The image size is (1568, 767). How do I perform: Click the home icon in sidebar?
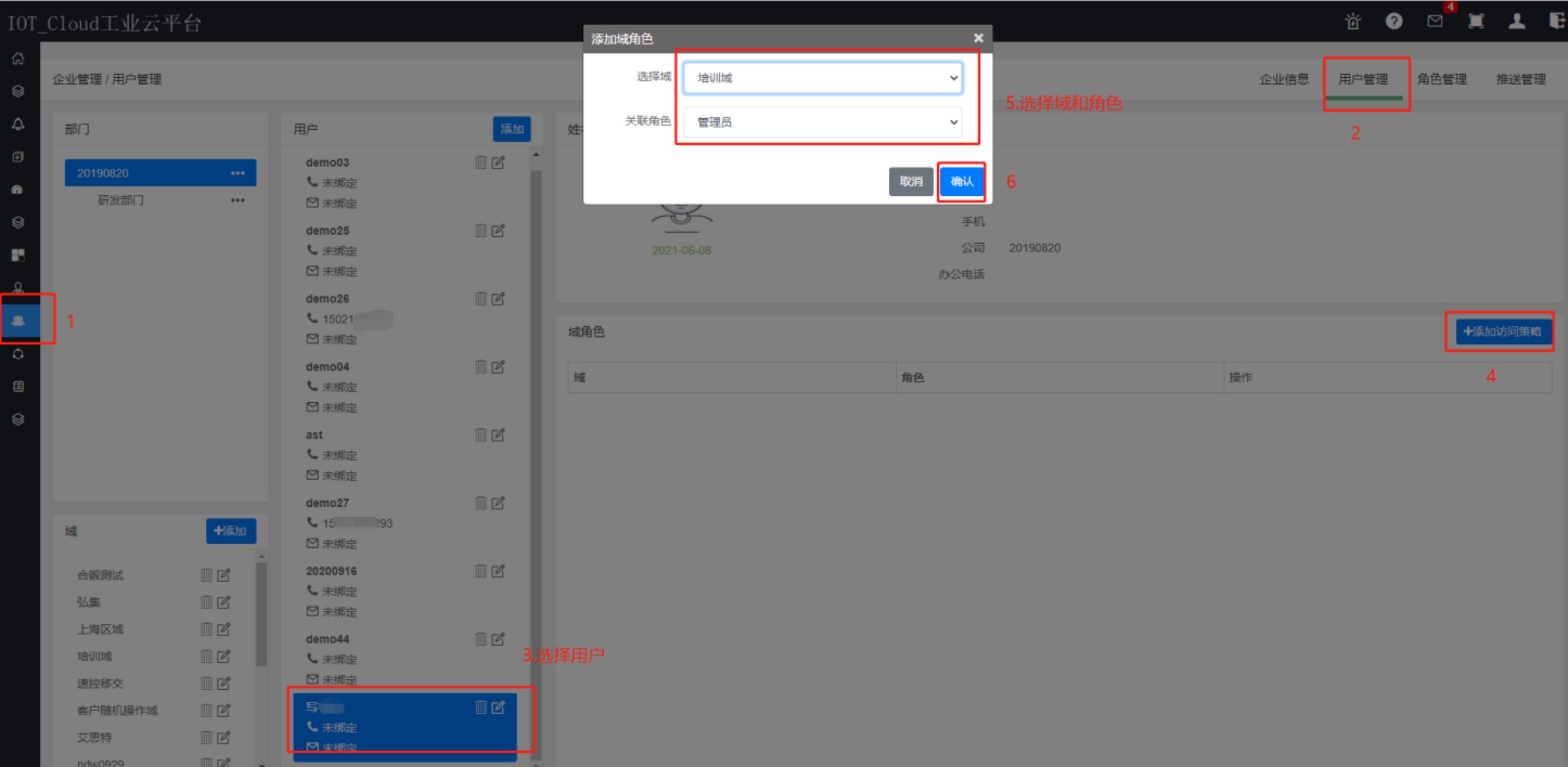[18, 59]
